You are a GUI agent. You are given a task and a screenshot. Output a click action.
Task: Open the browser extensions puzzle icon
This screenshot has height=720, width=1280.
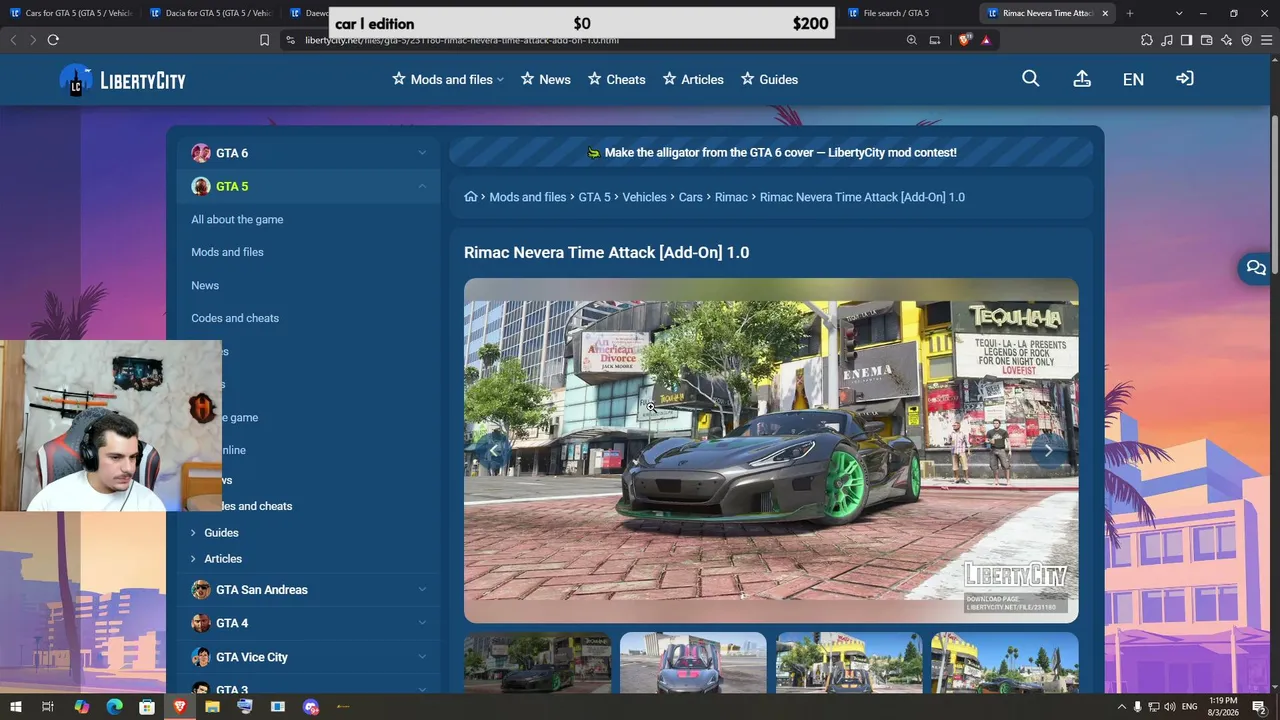[x=1147, y=40]
